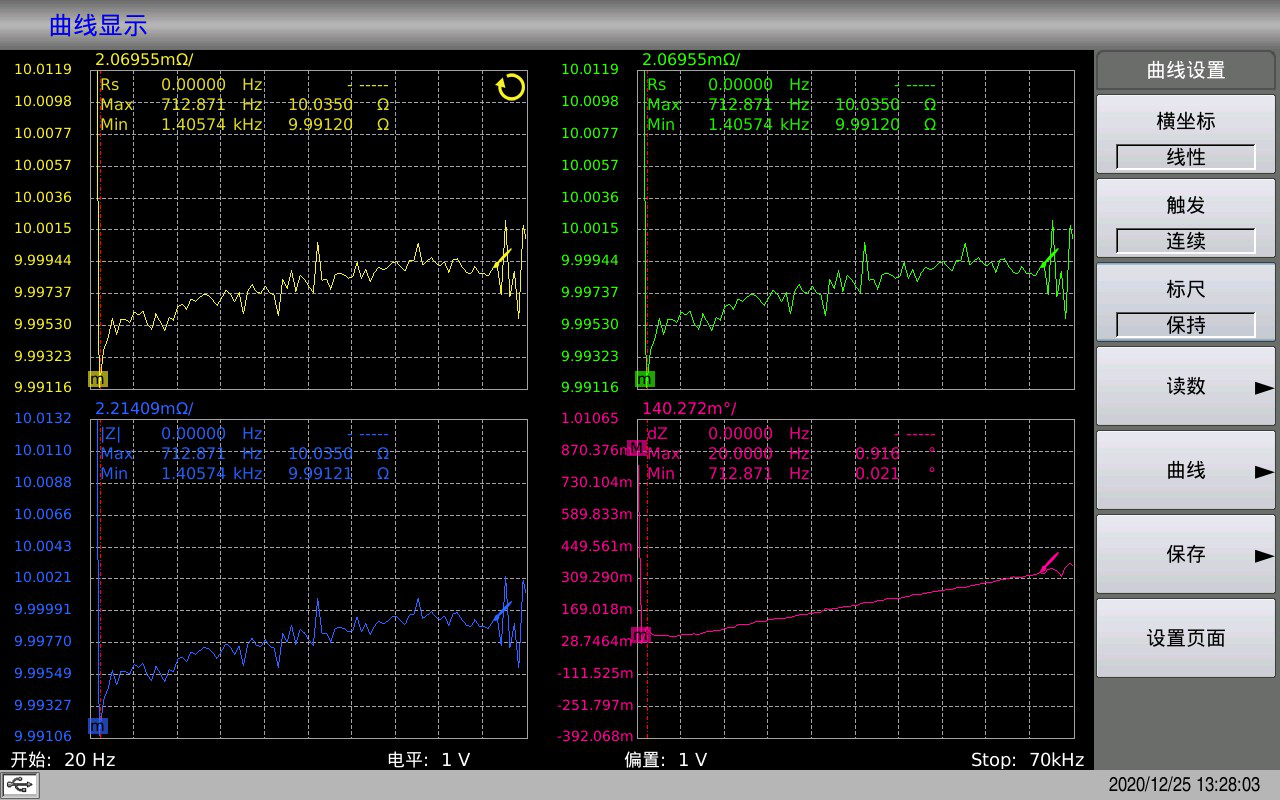The height and width of the screenshot is (800, 1280).
Task: Expand the 曲线 submenu
Action: pyautogui.click(x=1186, y=470)
